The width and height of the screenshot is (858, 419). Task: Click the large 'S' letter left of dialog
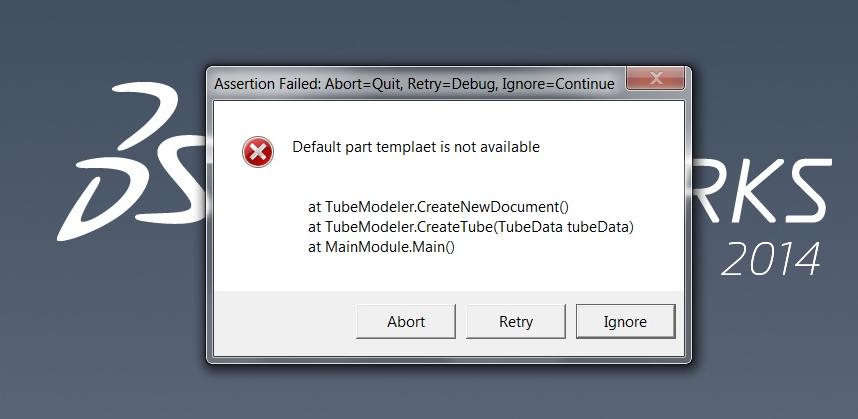(172, 190)
